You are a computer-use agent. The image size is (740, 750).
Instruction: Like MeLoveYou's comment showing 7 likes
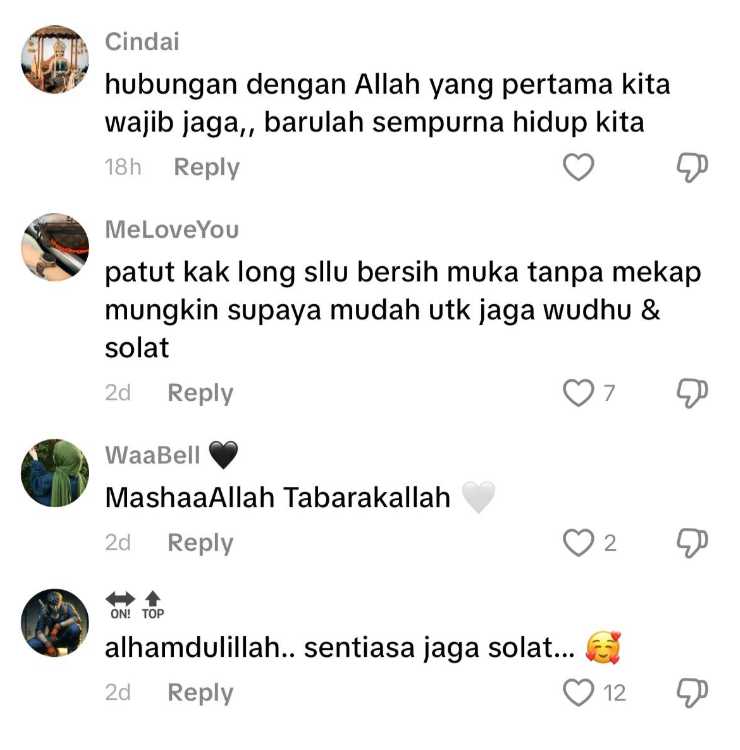(x=578, y=393)
